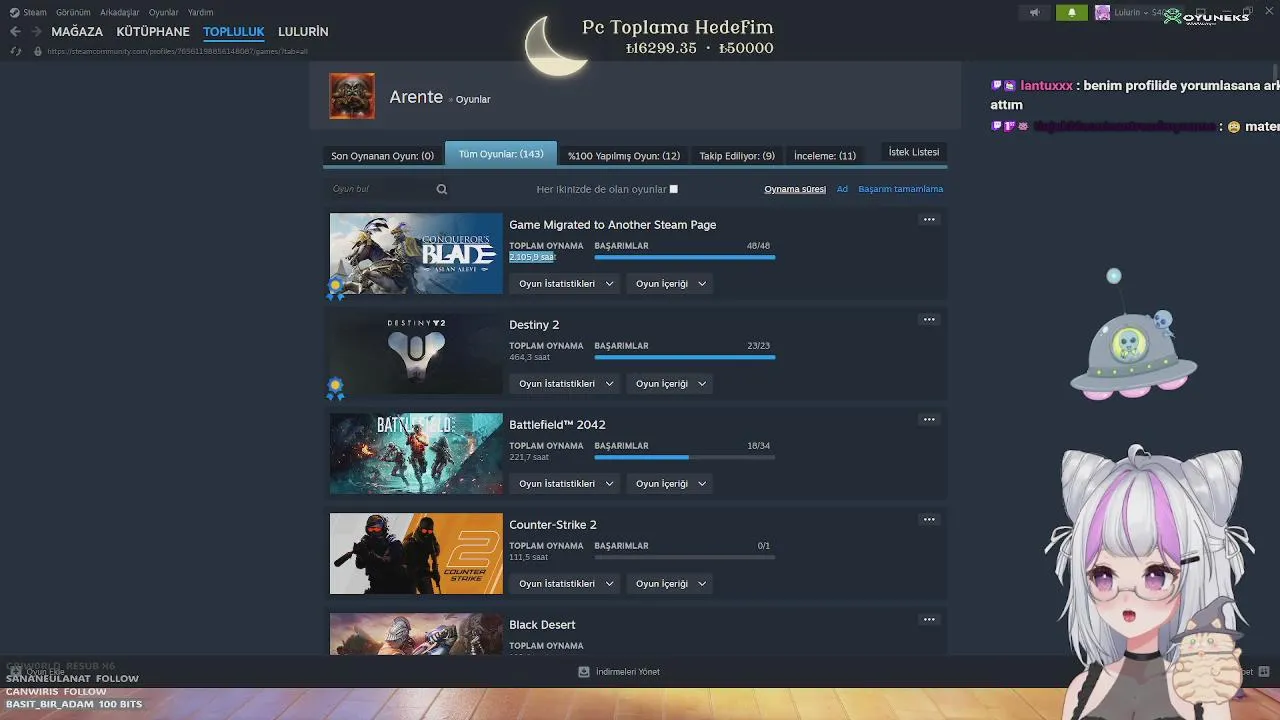Screen dimensions: 1280x720
Task: Select the '2.105,9 saat' playtime text
Action: [x=532, y=257]
